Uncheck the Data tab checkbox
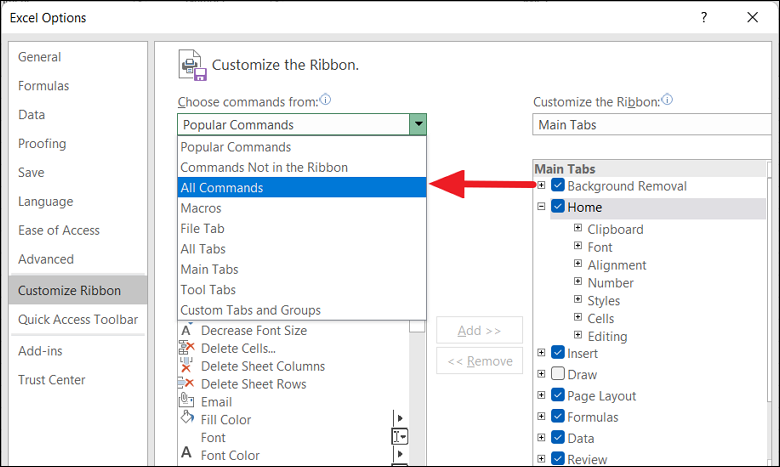This screenshot has width=780, height=467. point(558,438)
